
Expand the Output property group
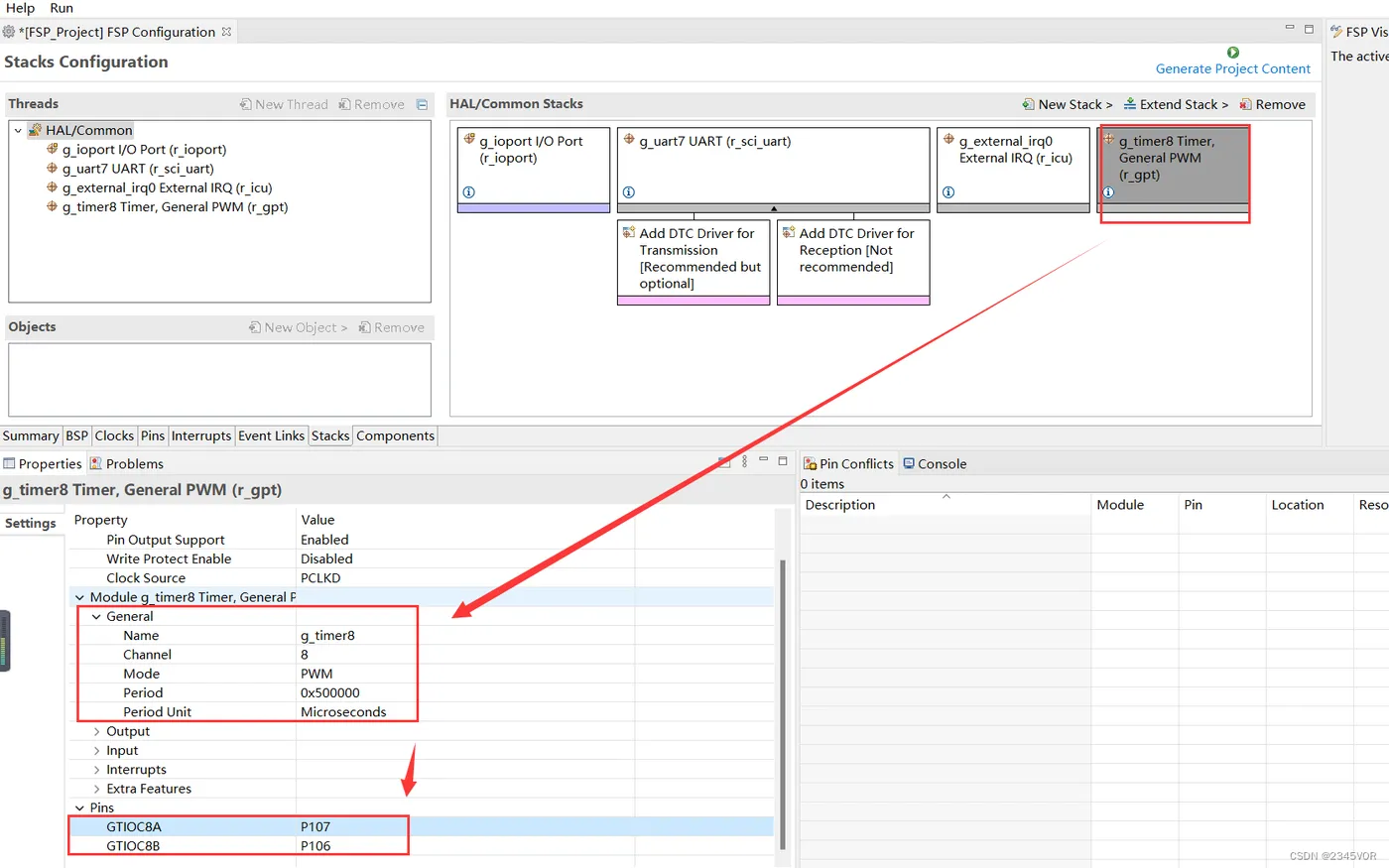pyautogui.click(x=96, y=731)
